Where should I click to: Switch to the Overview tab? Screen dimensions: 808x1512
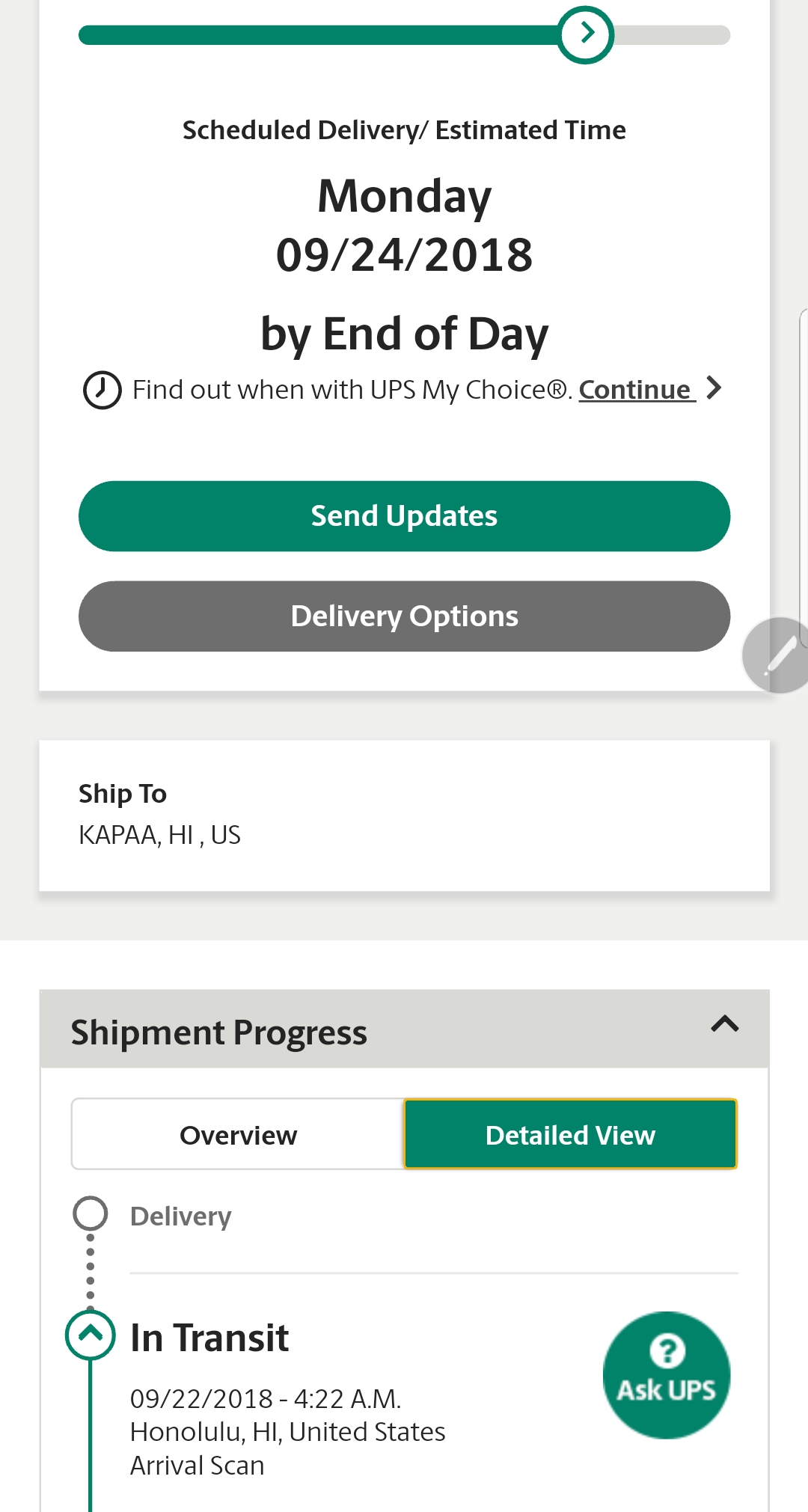[238, 1134]
